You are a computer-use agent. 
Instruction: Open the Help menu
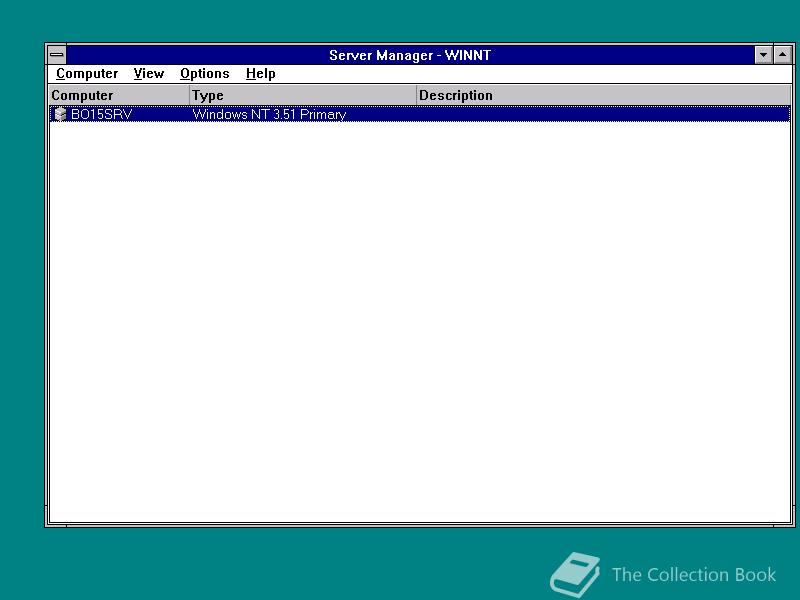260,73
